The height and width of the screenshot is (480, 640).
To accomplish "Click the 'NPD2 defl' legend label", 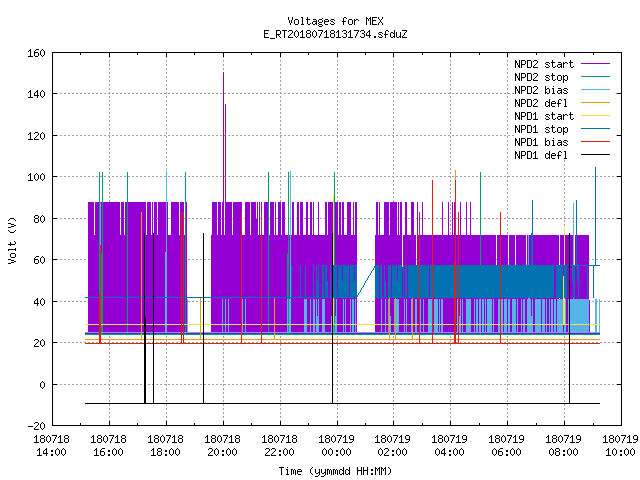I will click(541, 103).
